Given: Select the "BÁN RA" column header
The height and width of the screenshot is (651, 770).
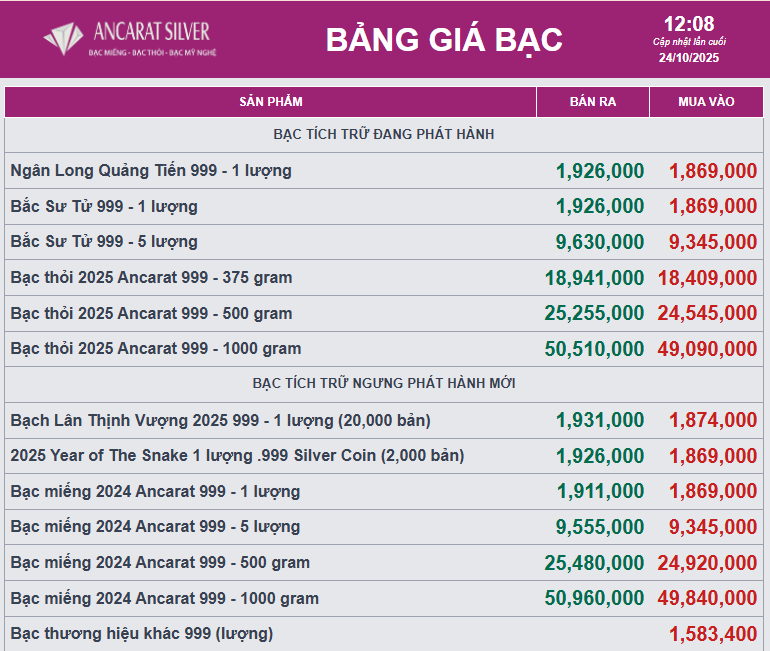Looking at the screenshot, I should tap(592, 102).
